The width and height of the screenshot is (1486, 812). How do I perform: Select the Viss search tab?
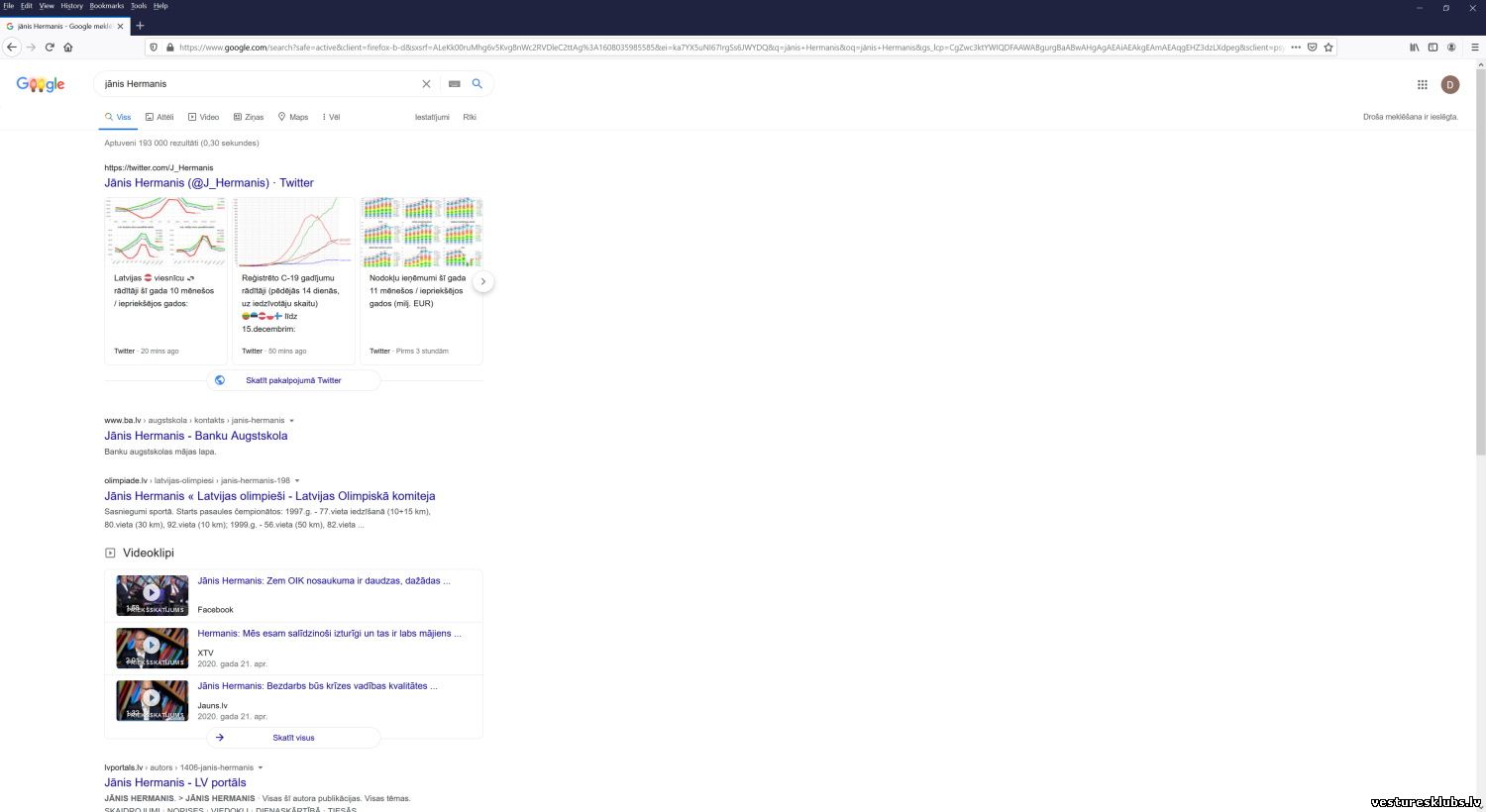click(118, 117)
